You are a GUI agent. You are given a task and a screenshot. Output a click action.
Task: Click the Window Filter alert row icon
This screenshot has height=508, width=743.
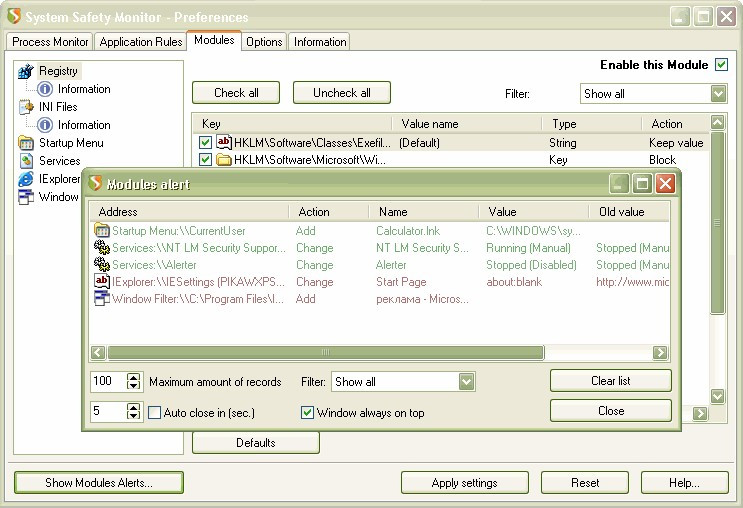click(x=102, y=299)
